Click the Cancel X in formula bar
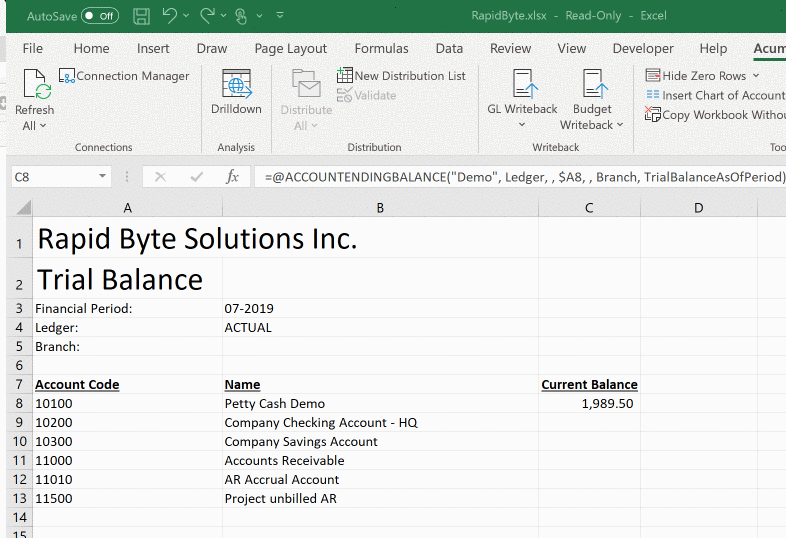Viewport: 786px width, 538px height. click(160, 176)
